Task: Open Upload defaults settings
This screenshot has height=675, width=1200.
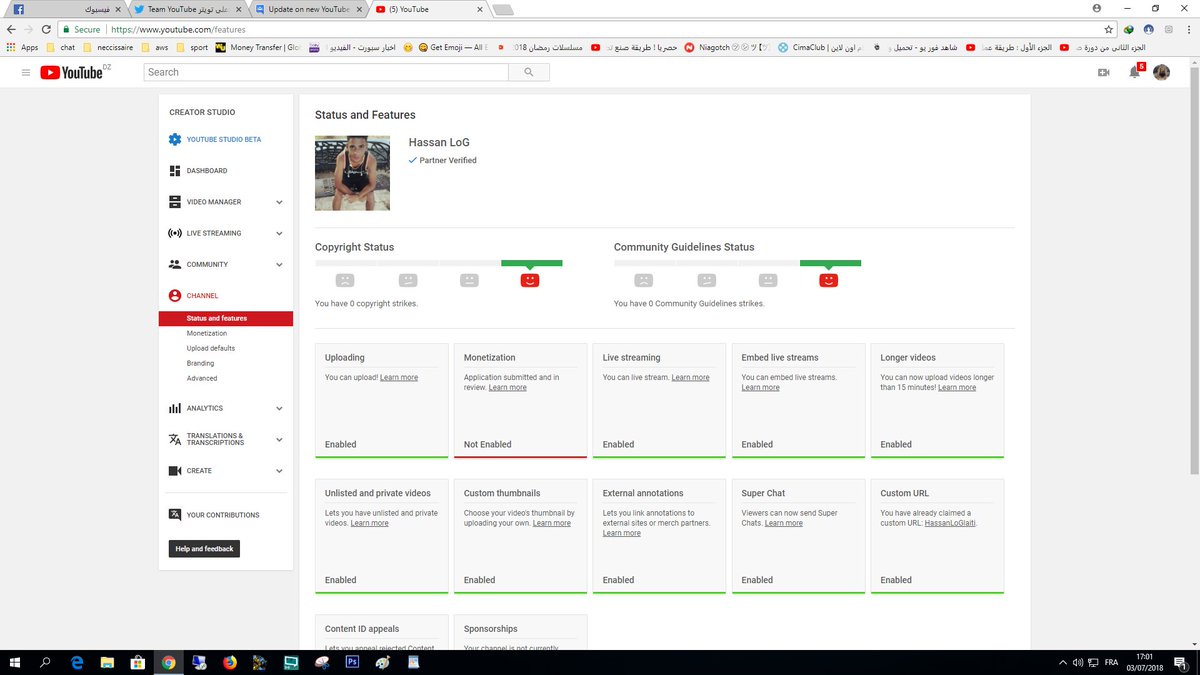Action: point(211,348)
